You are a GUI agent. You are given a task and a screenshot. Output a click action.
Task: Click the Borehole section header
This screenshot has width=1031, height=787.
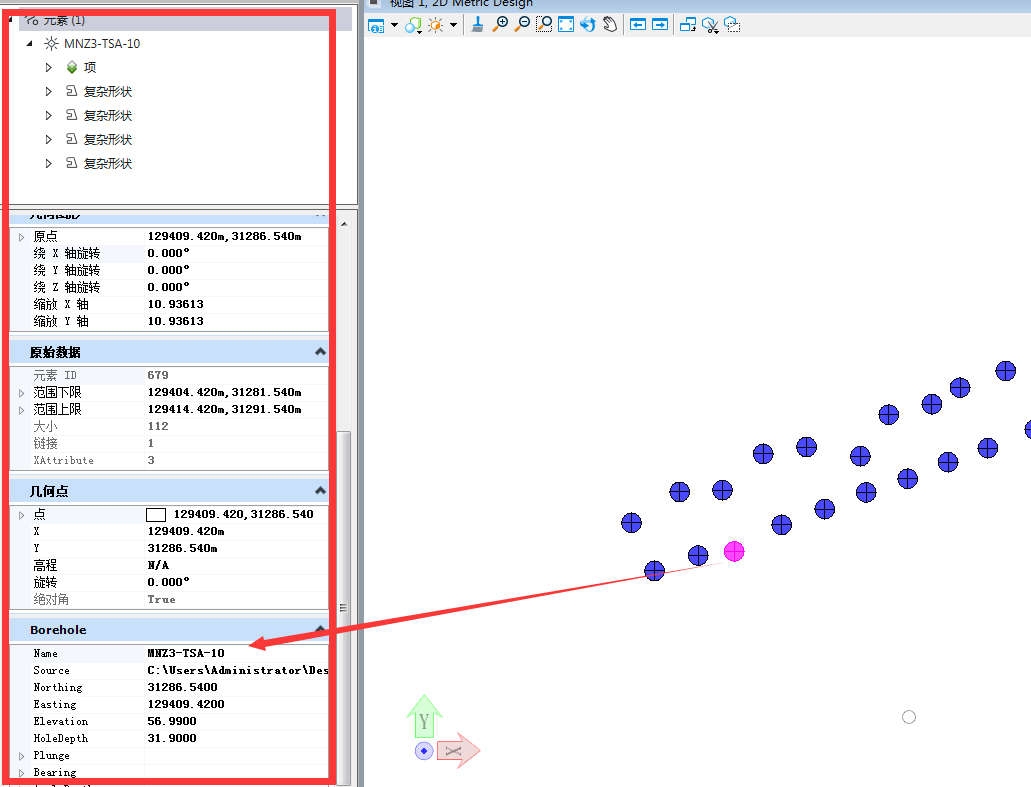coord(169,630)
